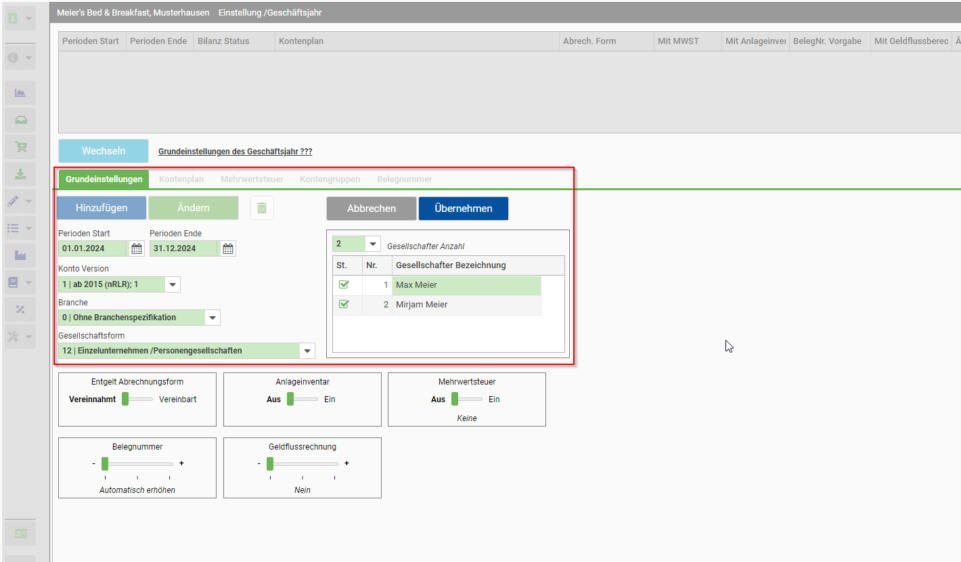961x562 pixels.
Task: Switch to the Belegnummer tab
Action: (x=405, y=179)
